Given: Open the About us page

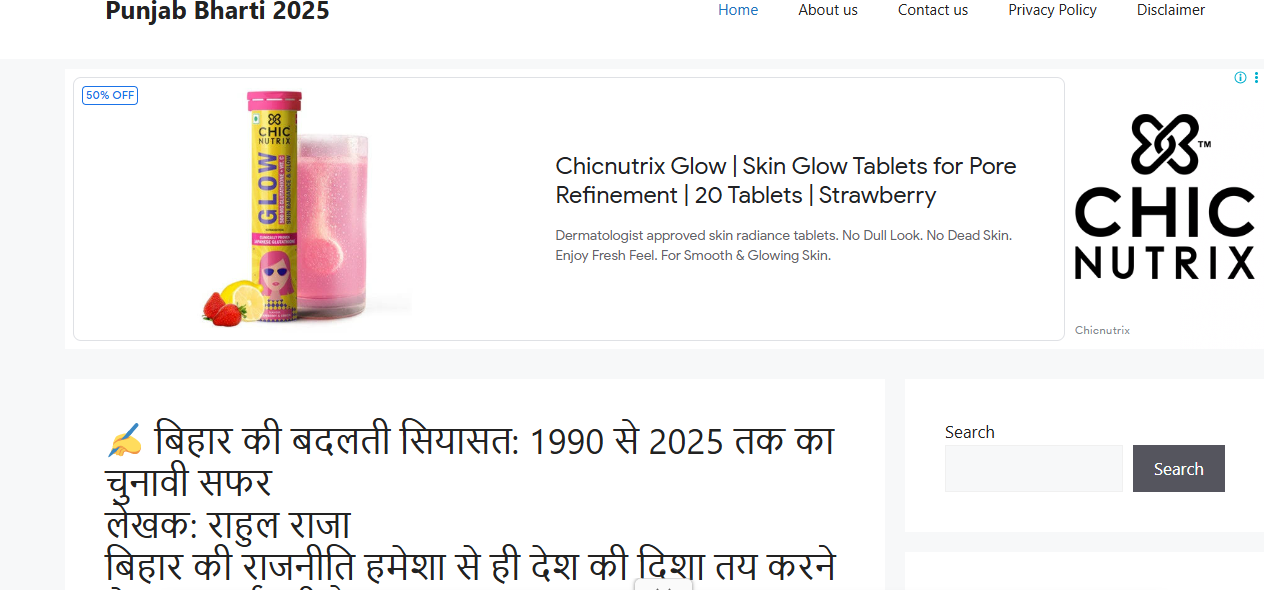Looking at the screenshot, I should coord(828,10).
